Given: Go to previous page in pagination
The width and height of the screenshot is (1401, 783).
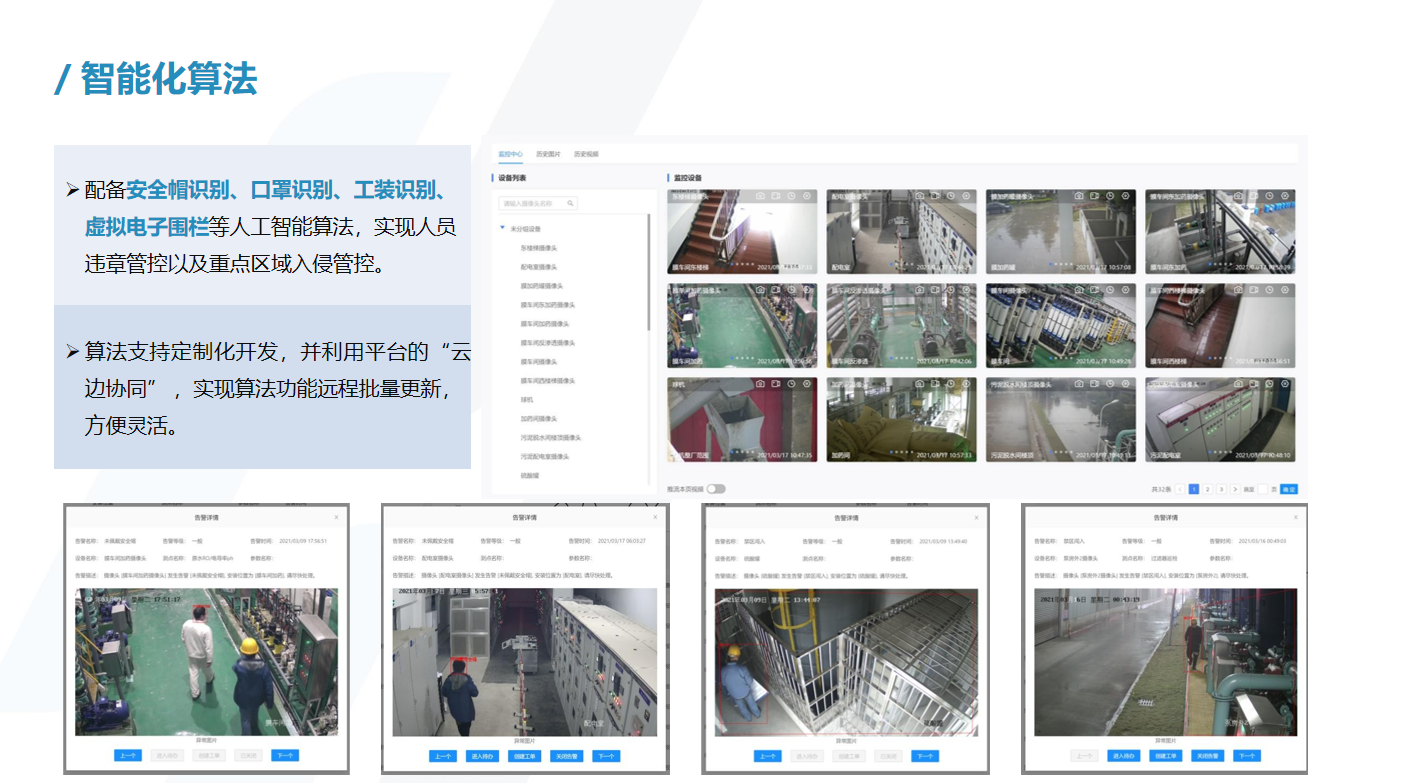Looking at the screenshot, I should click(x=1180, y=489).
